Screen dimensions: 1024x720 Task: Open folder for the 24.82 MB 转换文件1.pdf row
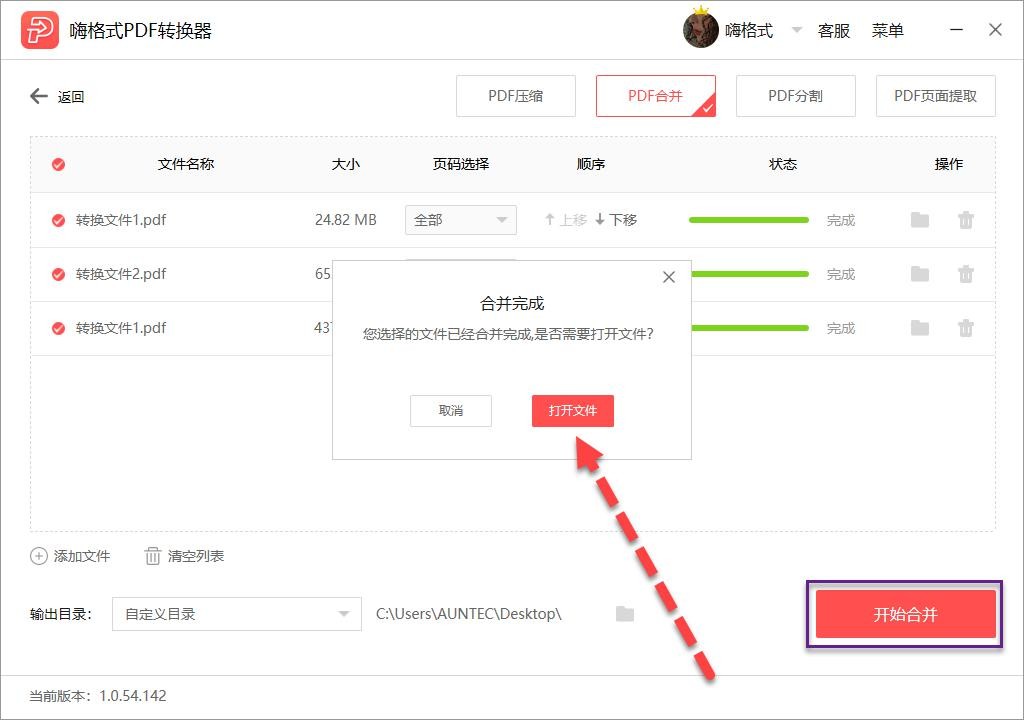[x=920, y=220]
